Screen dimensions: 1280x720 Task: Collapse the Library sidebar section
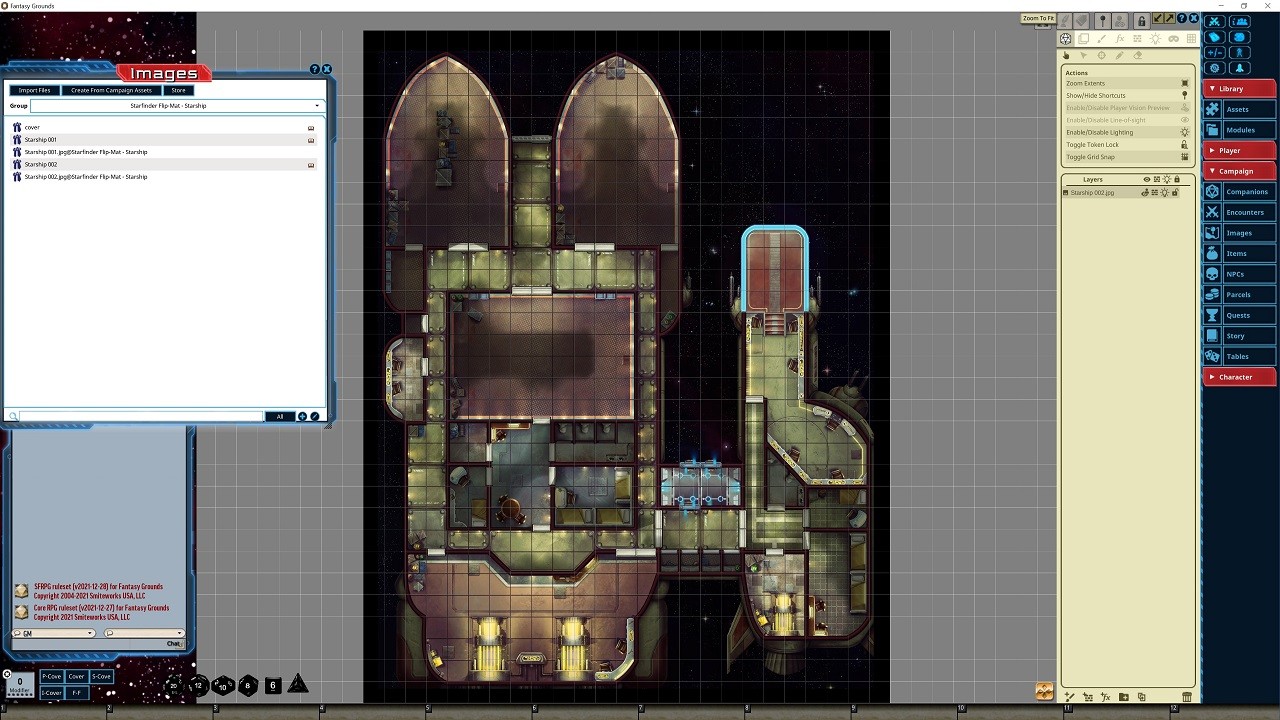[1239, 89]
